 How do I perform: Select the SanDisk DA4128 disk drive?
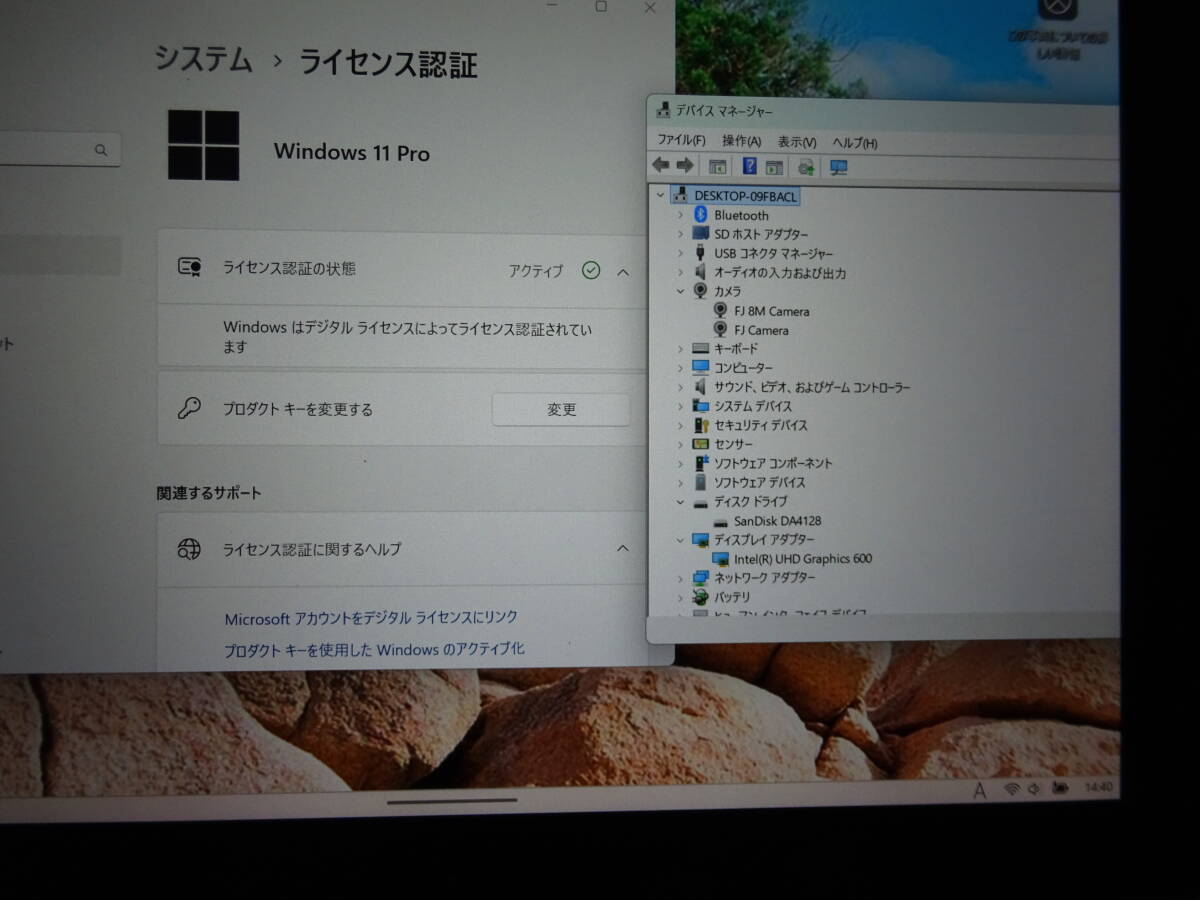pos(778,521)
